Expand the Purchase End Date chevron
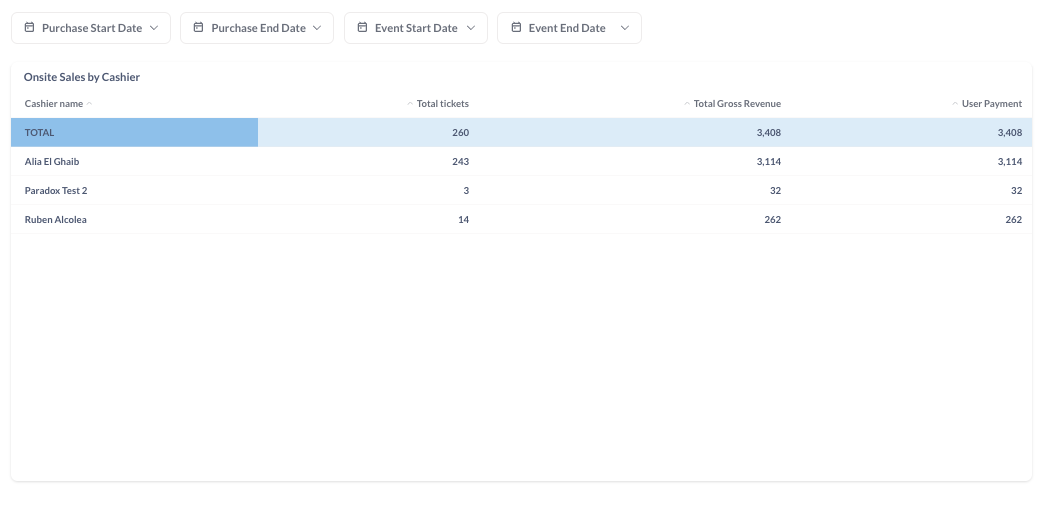 317,28
